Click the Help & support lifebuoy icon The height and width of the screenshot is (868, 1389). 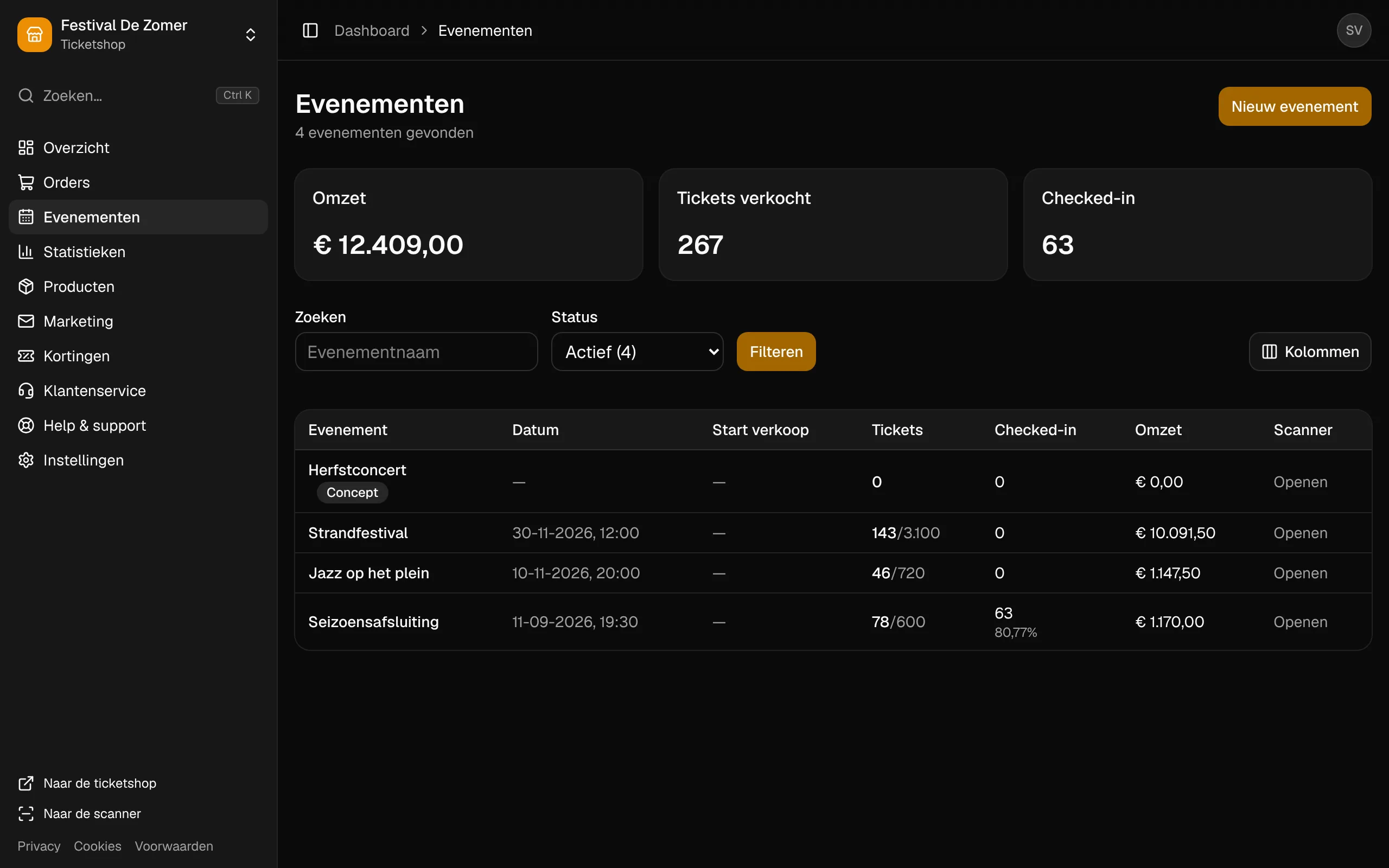26,425
